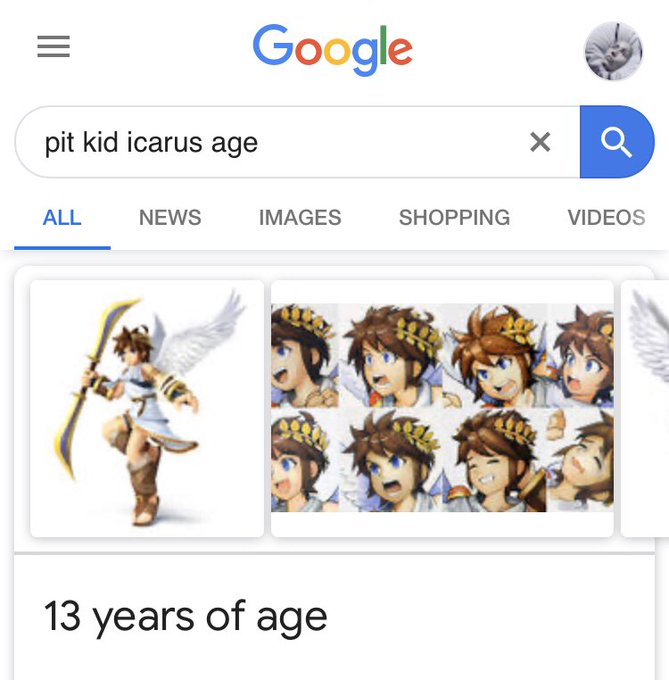Screen dimensions: 669x680
Task: Open the partially visible wing image
Action: [645, 409]
